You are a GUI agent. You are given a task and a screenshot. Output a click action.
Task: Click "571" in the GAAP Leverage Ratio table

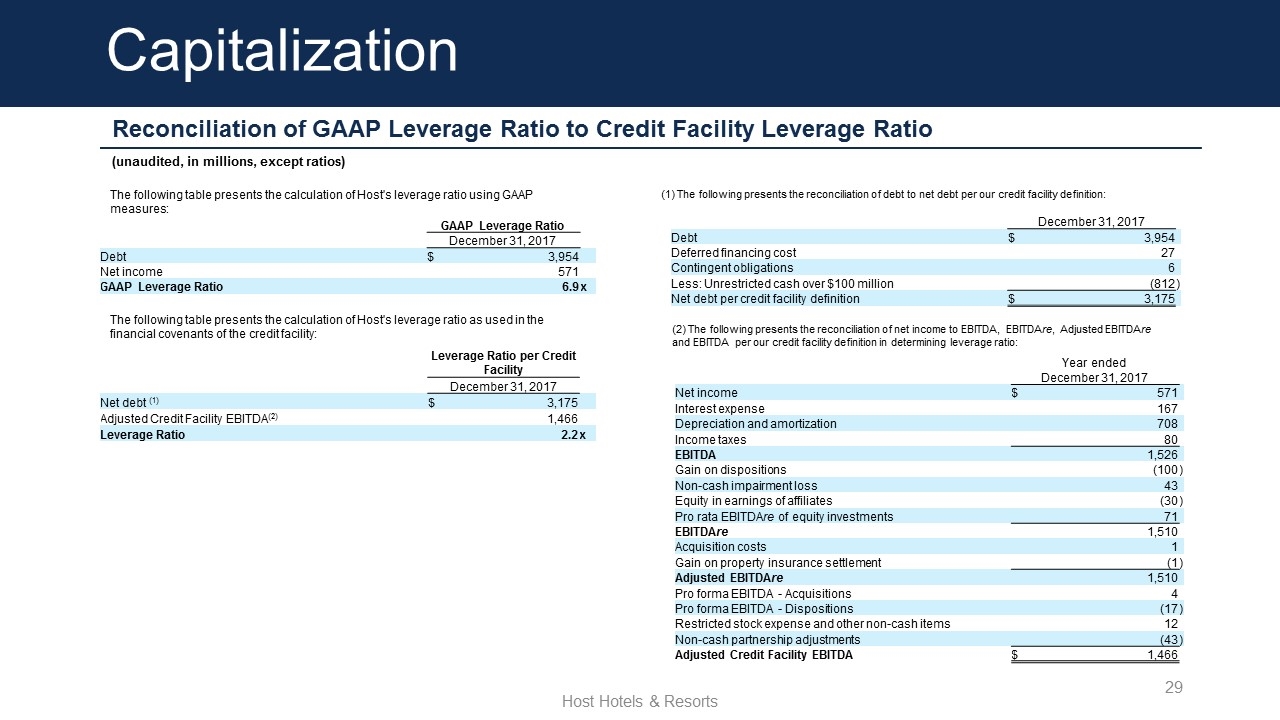pos(569,271)
